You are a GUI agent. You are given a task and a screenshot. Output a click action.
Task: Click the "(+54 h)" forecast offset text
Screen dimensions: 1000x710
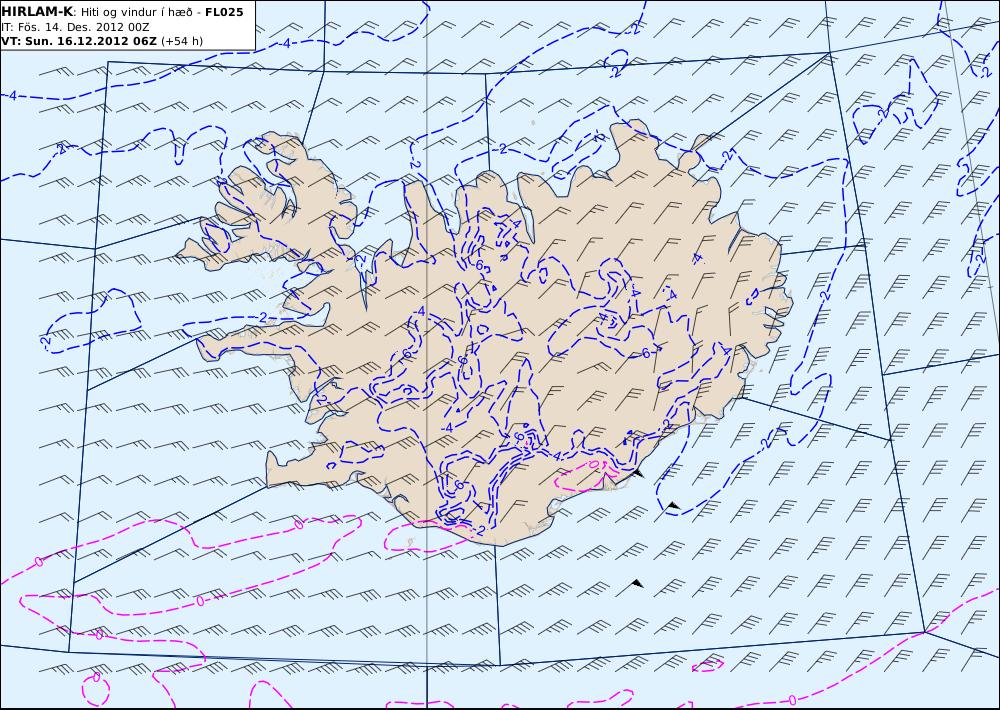coord(182,41)
